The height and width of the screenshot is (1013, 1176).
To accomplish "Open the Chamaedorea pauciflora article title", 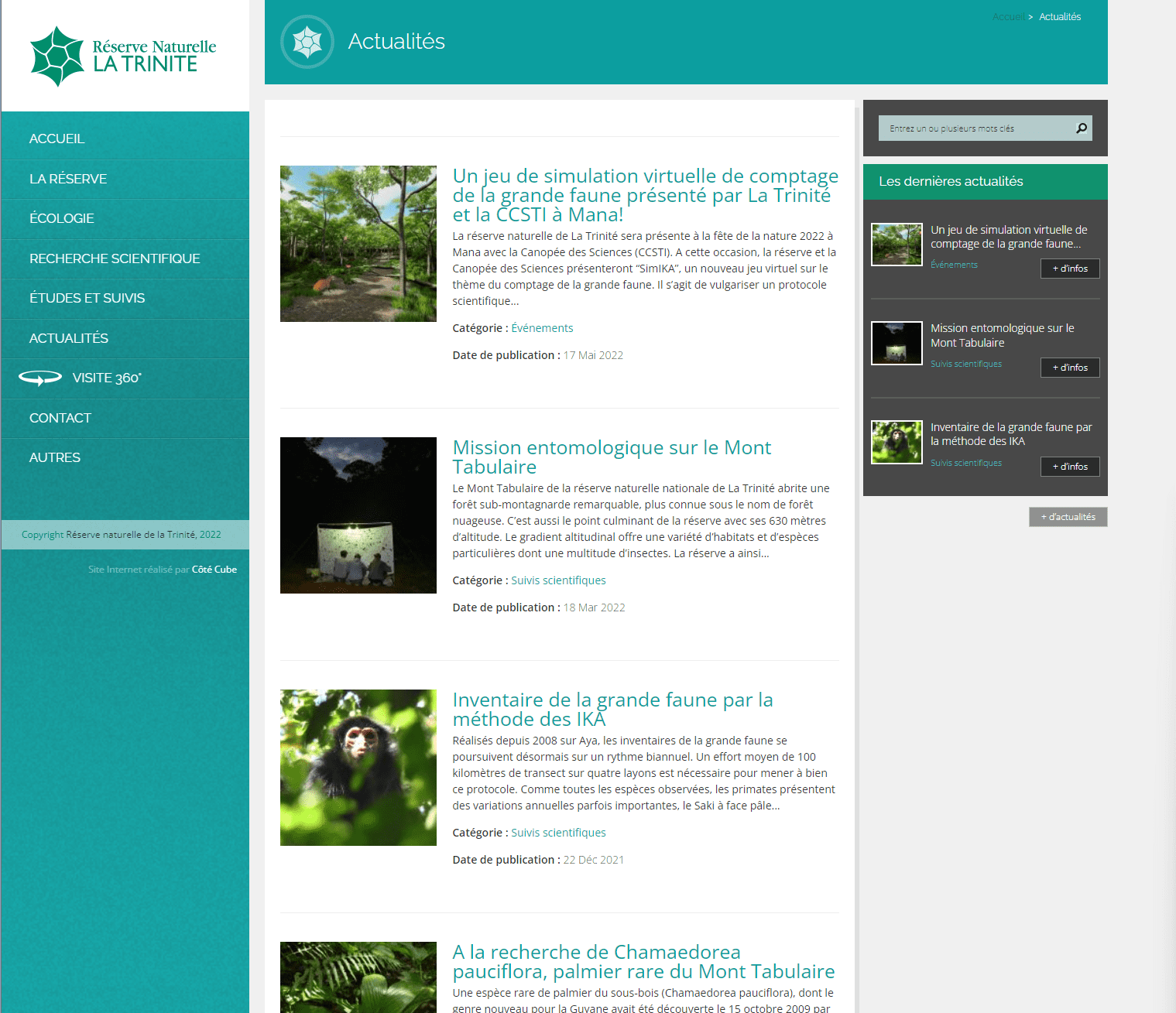I will [643, 962].
